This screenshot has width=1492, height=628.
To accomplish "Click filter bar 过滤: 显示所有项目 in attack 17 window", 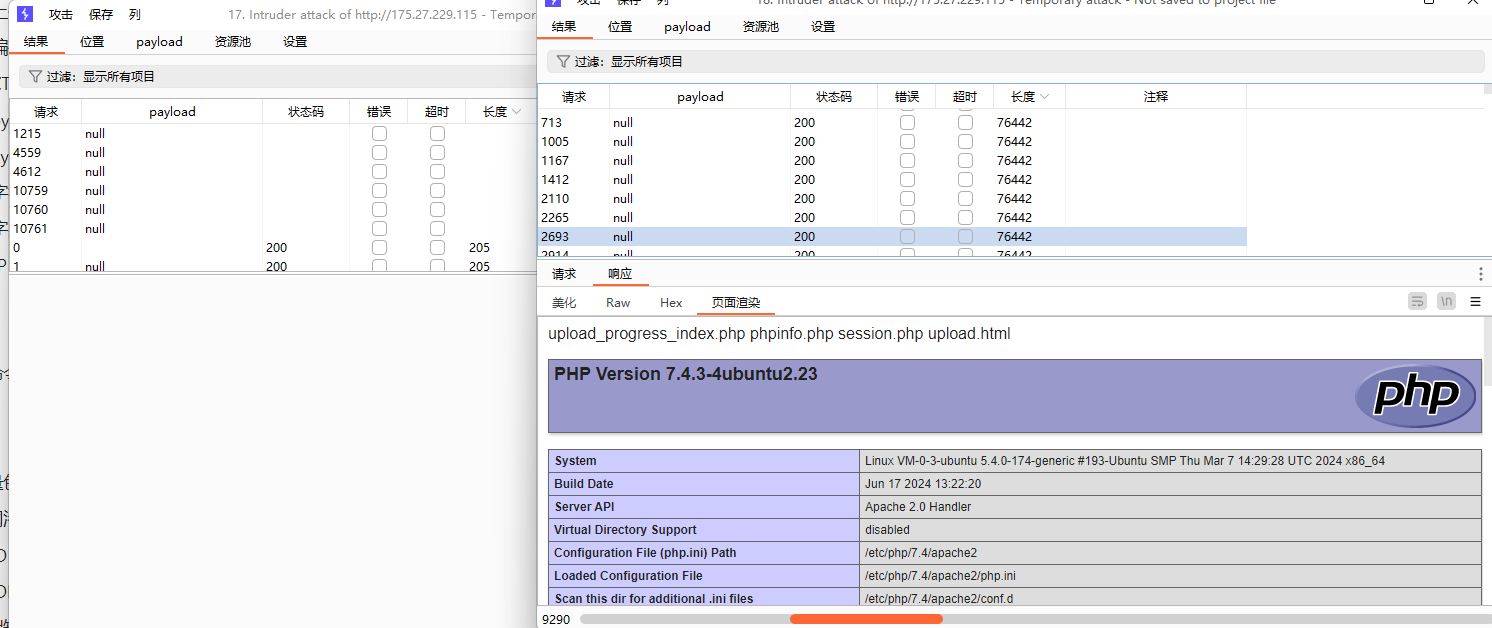I will pyautogui.click(x=276, y=76).
